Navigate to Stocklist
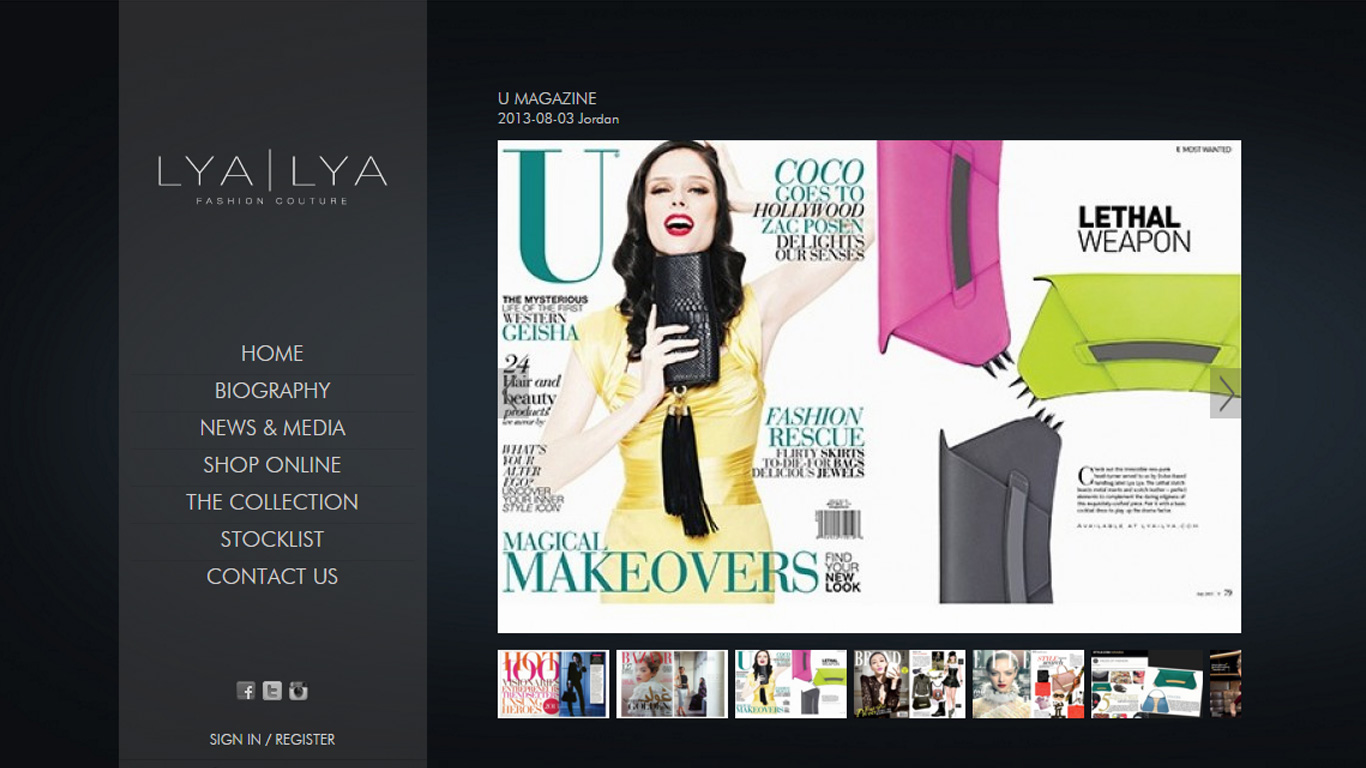 click(x=272, y=539)
